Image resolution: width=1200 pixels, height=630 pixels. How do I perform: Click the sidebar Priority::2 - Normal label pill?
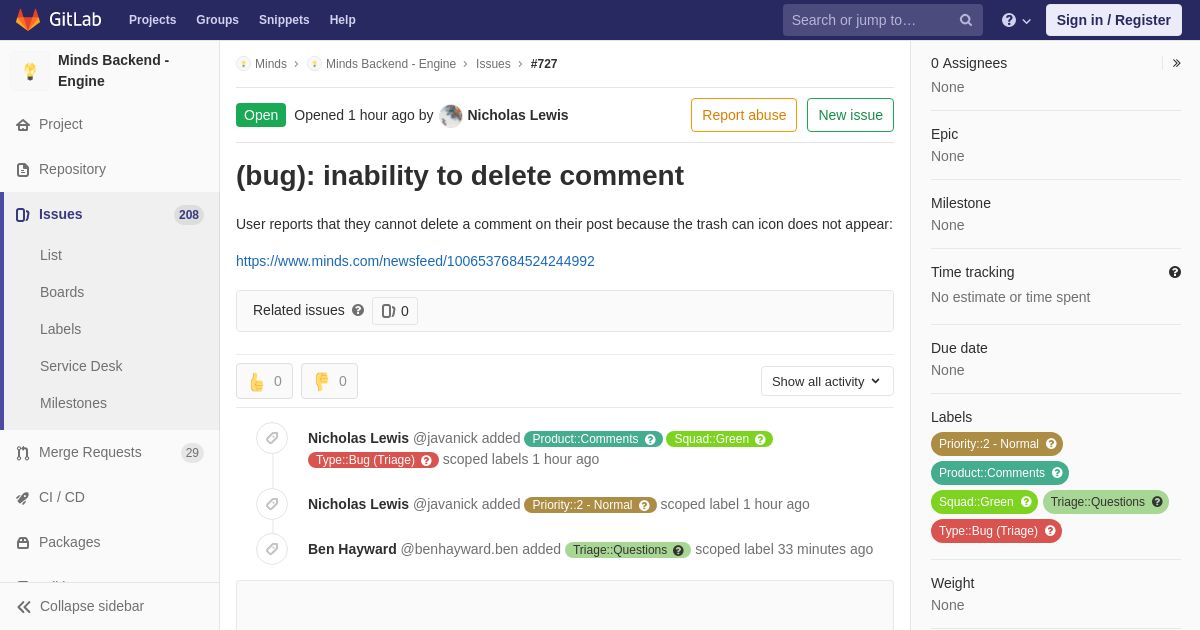[997, 444]
